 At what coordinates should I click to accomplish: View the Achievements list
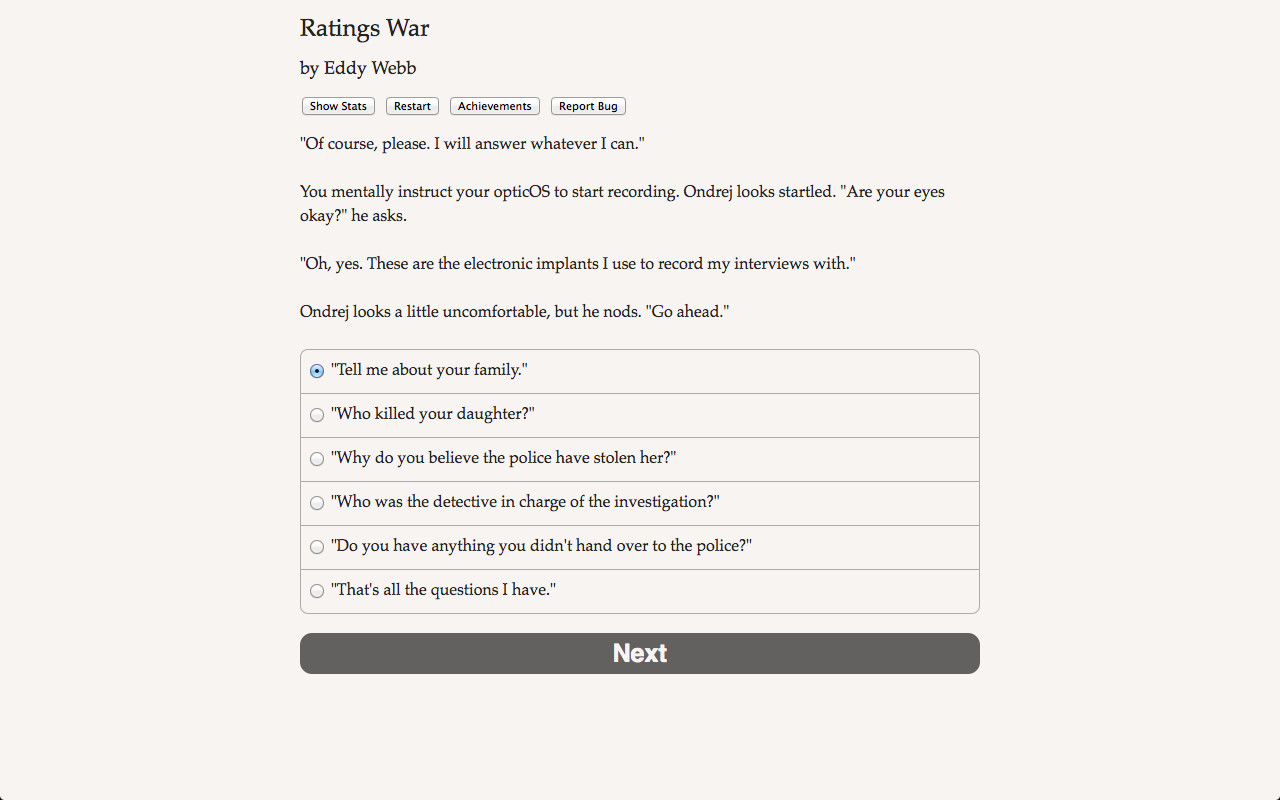(494, 106)
